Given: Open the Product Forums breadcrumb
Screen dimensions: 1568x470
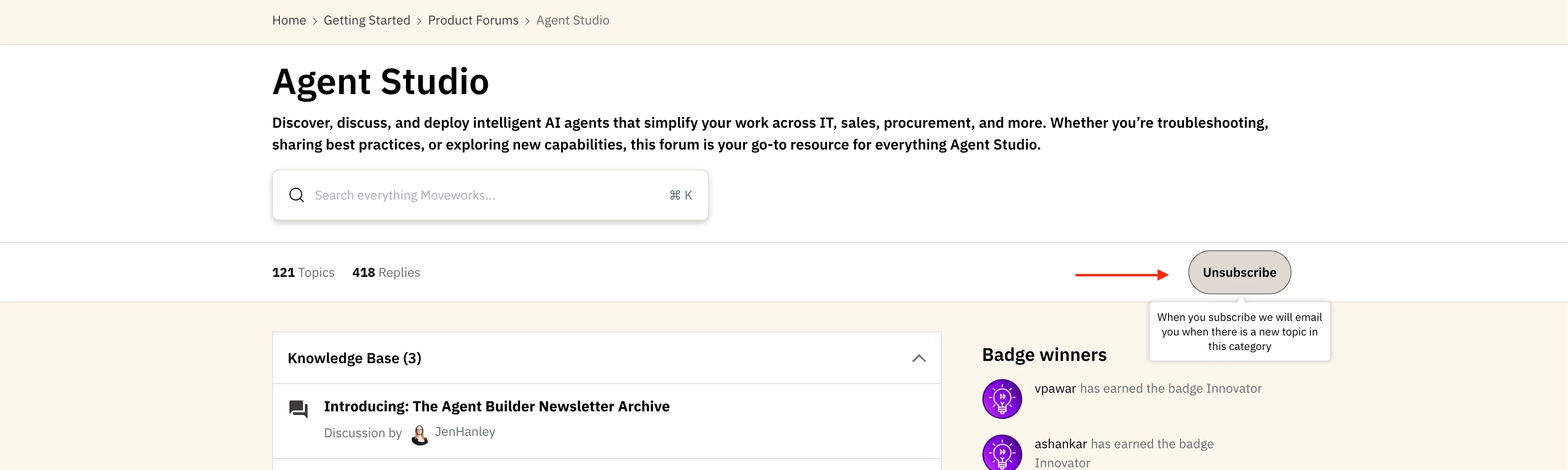Looking at the screenshot, I should pos(473,20).
